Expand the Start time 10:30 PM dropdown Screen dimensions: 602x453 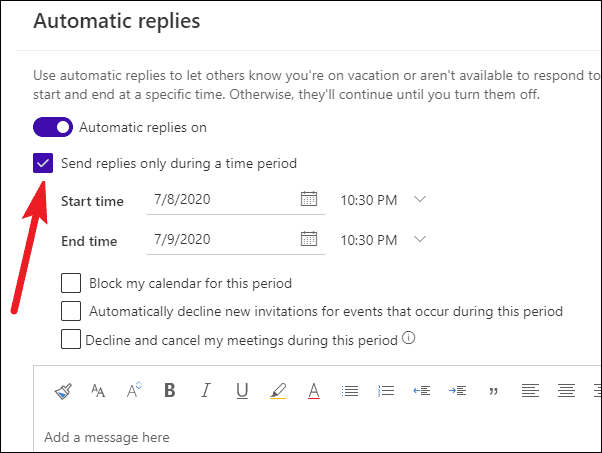(420, 200)
